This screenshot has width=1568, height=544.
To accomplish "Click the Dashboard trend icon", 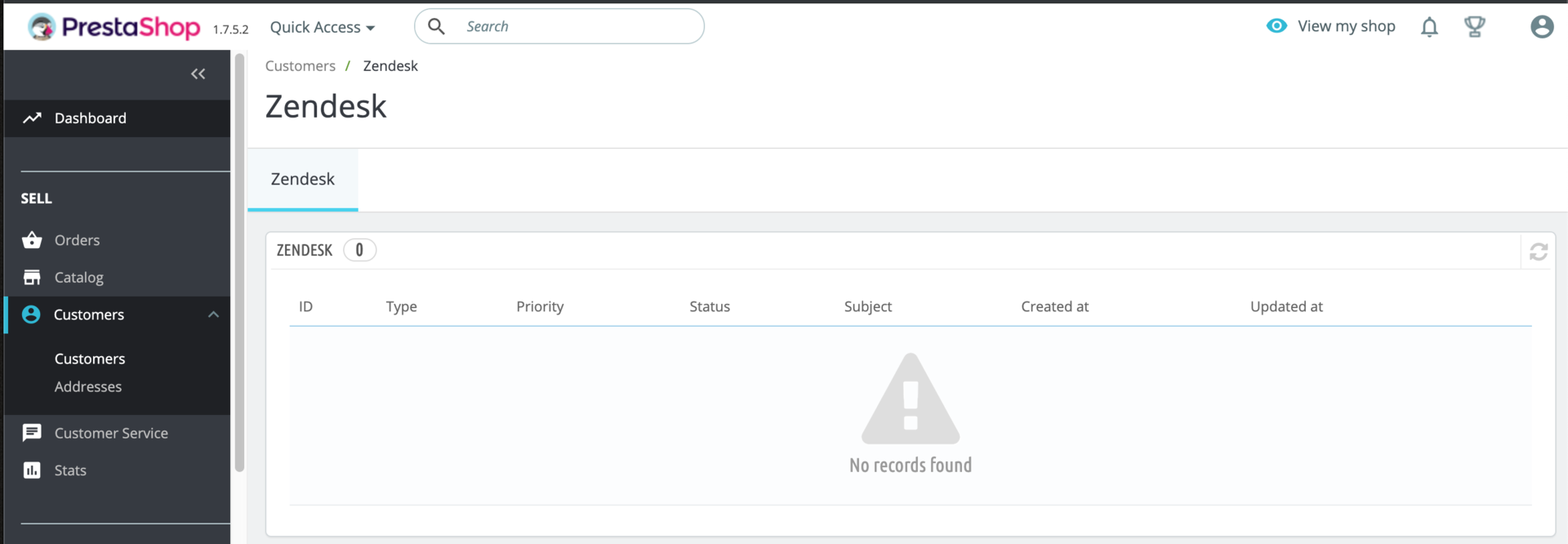I will tap(32, 118).
